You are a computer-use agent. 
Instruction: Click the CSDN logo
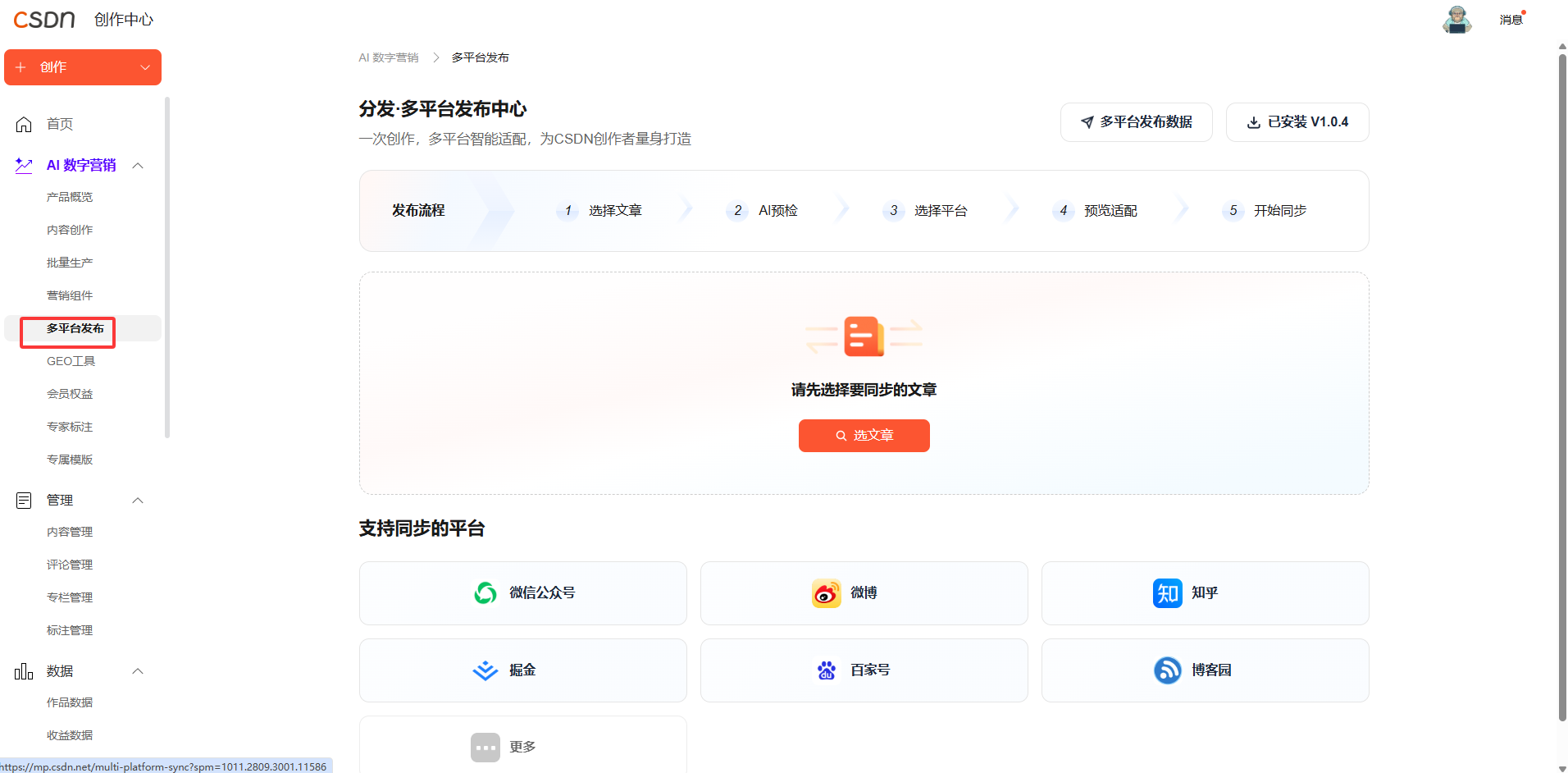[44, 19]
